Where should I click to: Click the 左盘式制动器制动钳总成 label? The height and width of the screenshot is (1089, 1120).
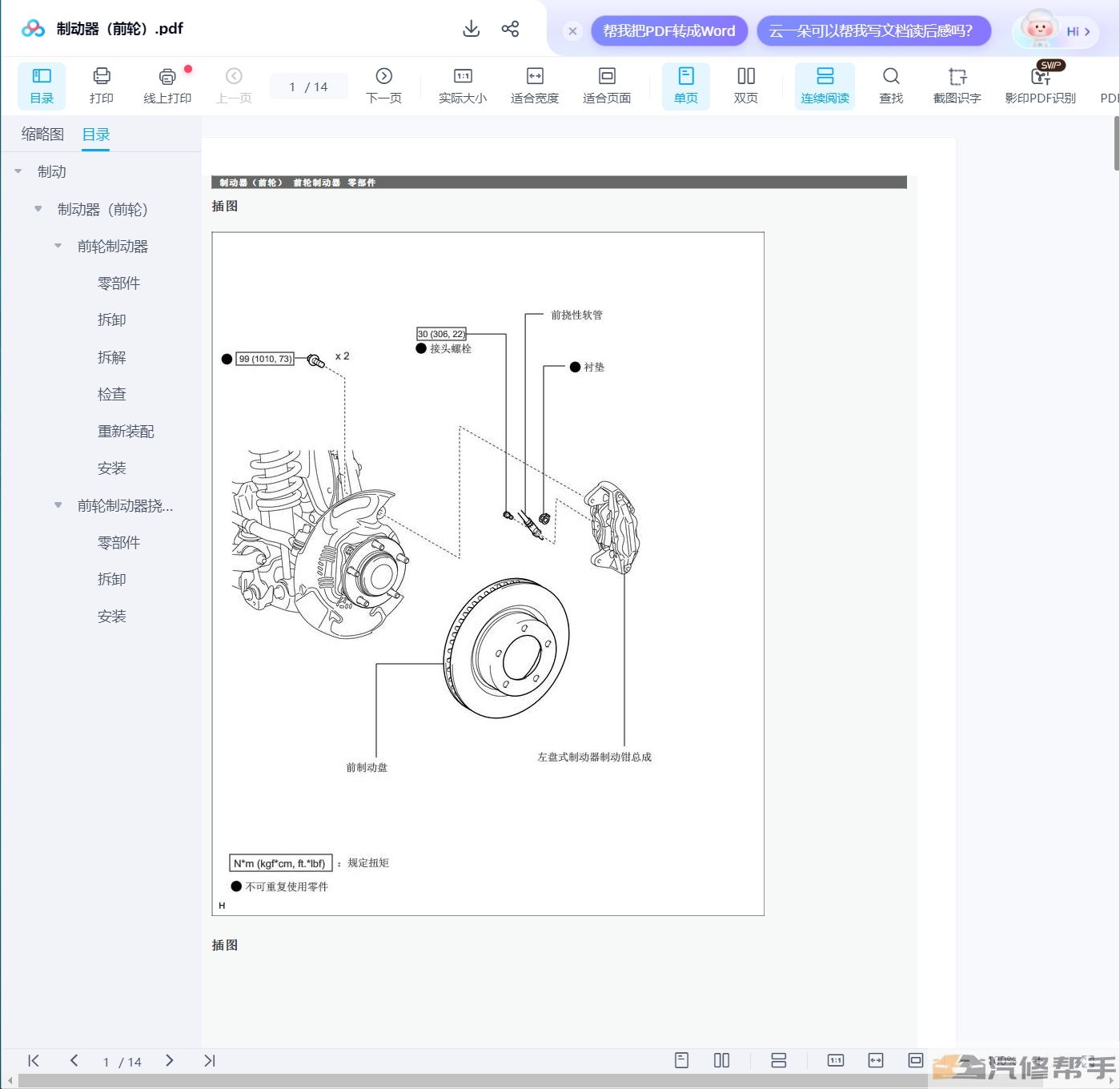[594, 757]
